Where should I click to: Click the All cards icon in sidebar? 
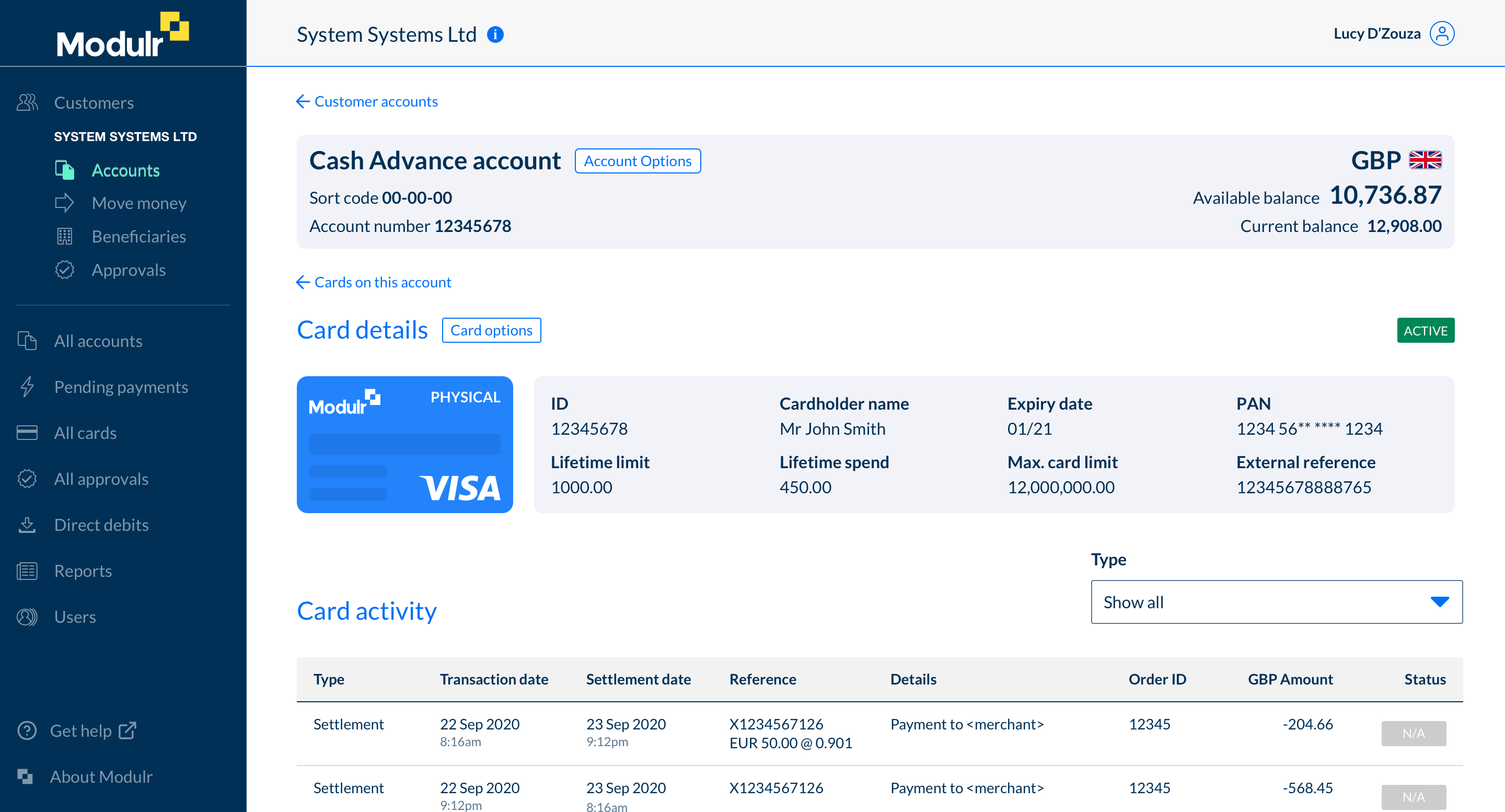click(27, 432)
